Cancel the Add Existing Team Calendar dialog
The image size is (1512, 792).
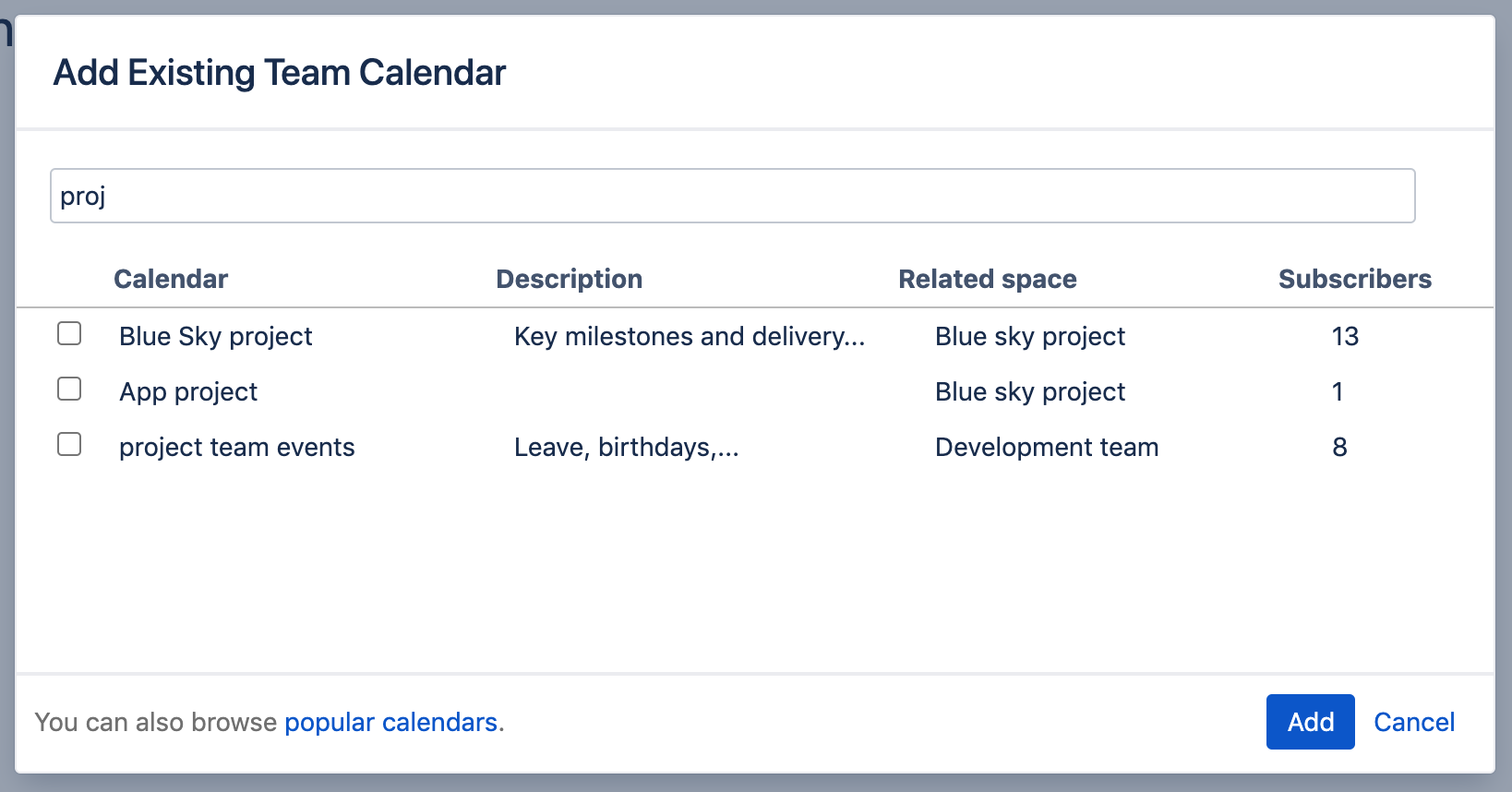(1413, 722)
